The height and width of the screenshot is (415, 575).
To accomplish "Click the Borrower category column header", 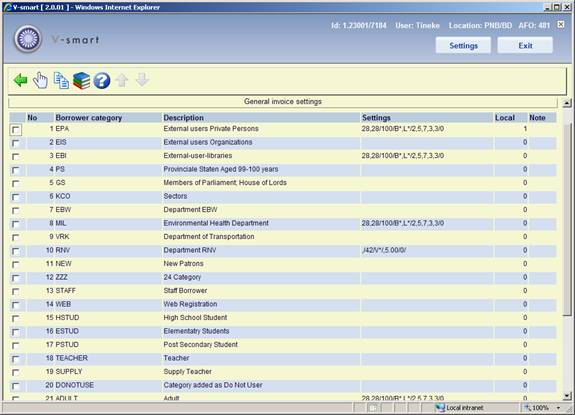I will (x=89, y=118).
